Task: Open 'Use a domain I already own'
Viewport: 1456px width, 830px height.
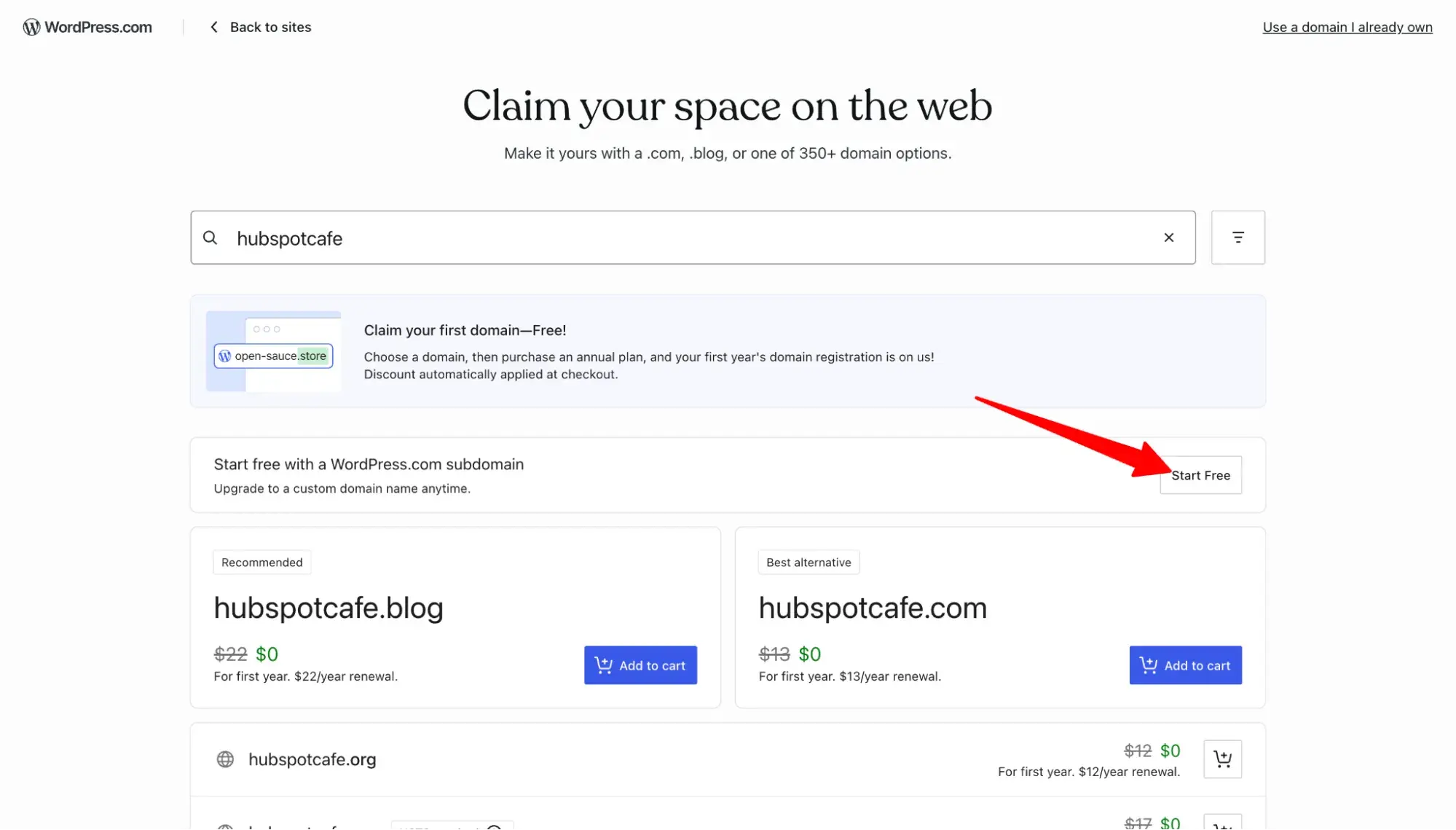Action: (x=1347, y=27)
